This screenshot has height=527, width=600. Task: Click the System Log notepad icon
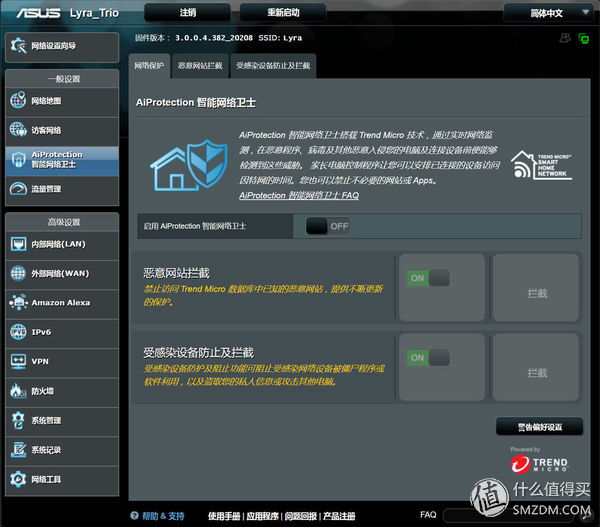pyautogui.click(x=18, y=449)
